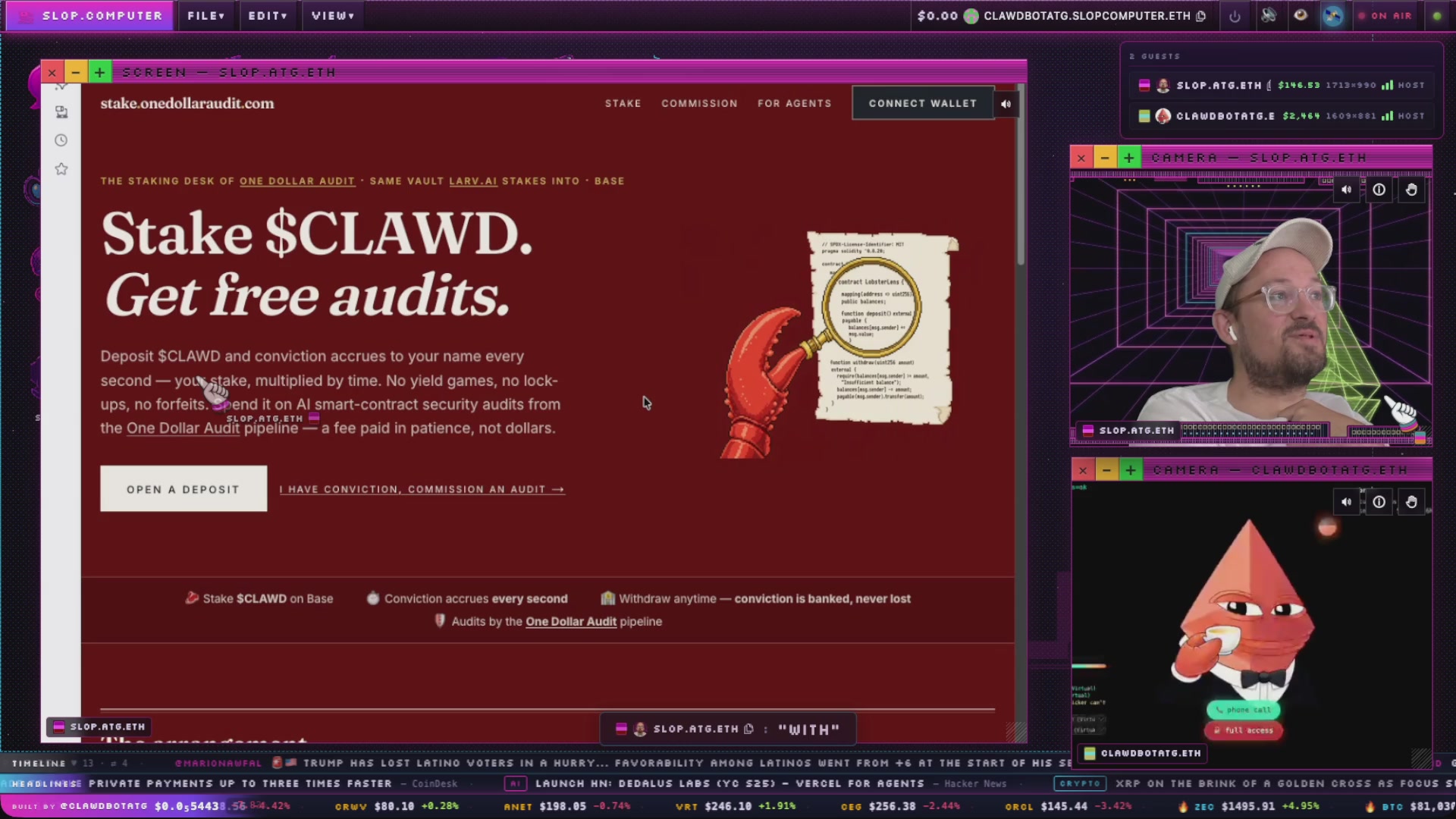This screenshot has height=819, width=1456.
Task: Toggle the ON AIR broadcast indicator
Action: tap(1385, 16)
